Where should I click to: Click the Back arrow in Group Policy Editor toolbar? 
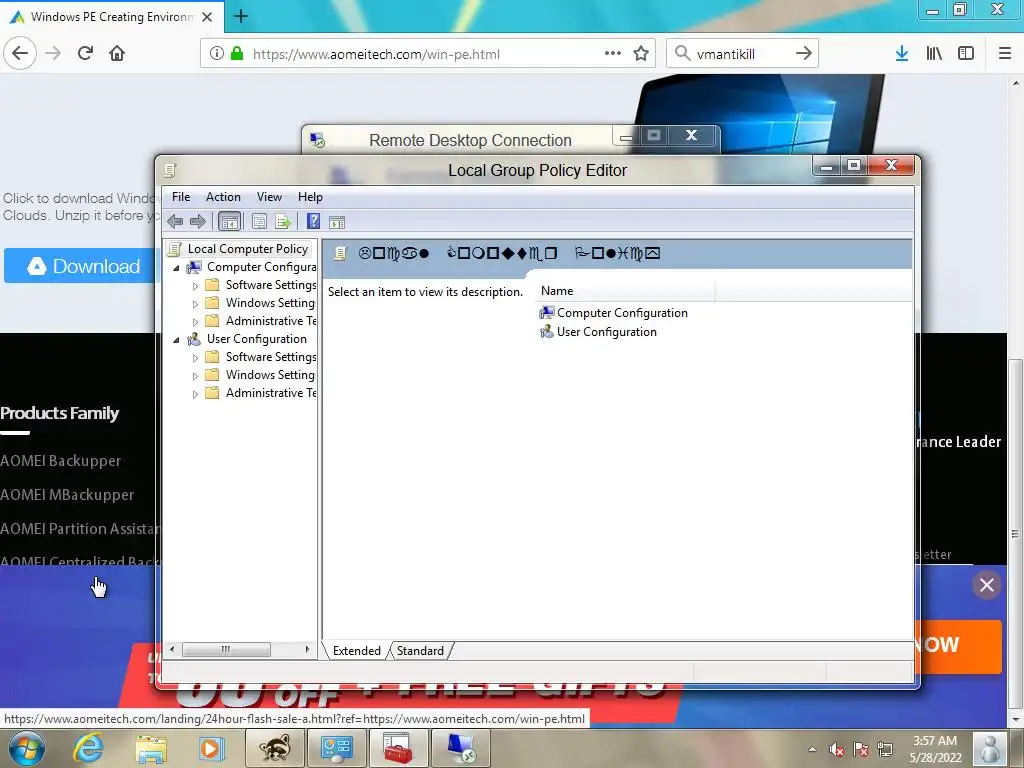coord(175,222)
